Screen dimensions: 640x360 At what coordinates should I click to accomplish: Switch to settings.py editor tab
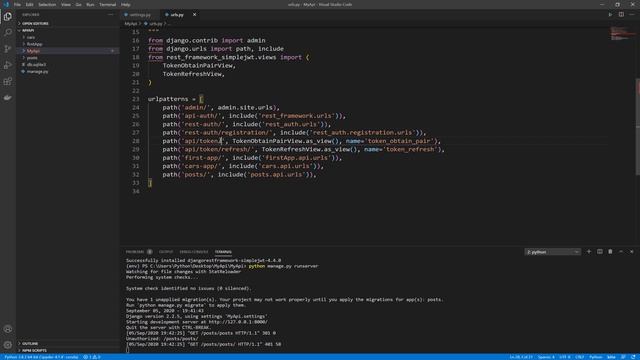(140, 15)
